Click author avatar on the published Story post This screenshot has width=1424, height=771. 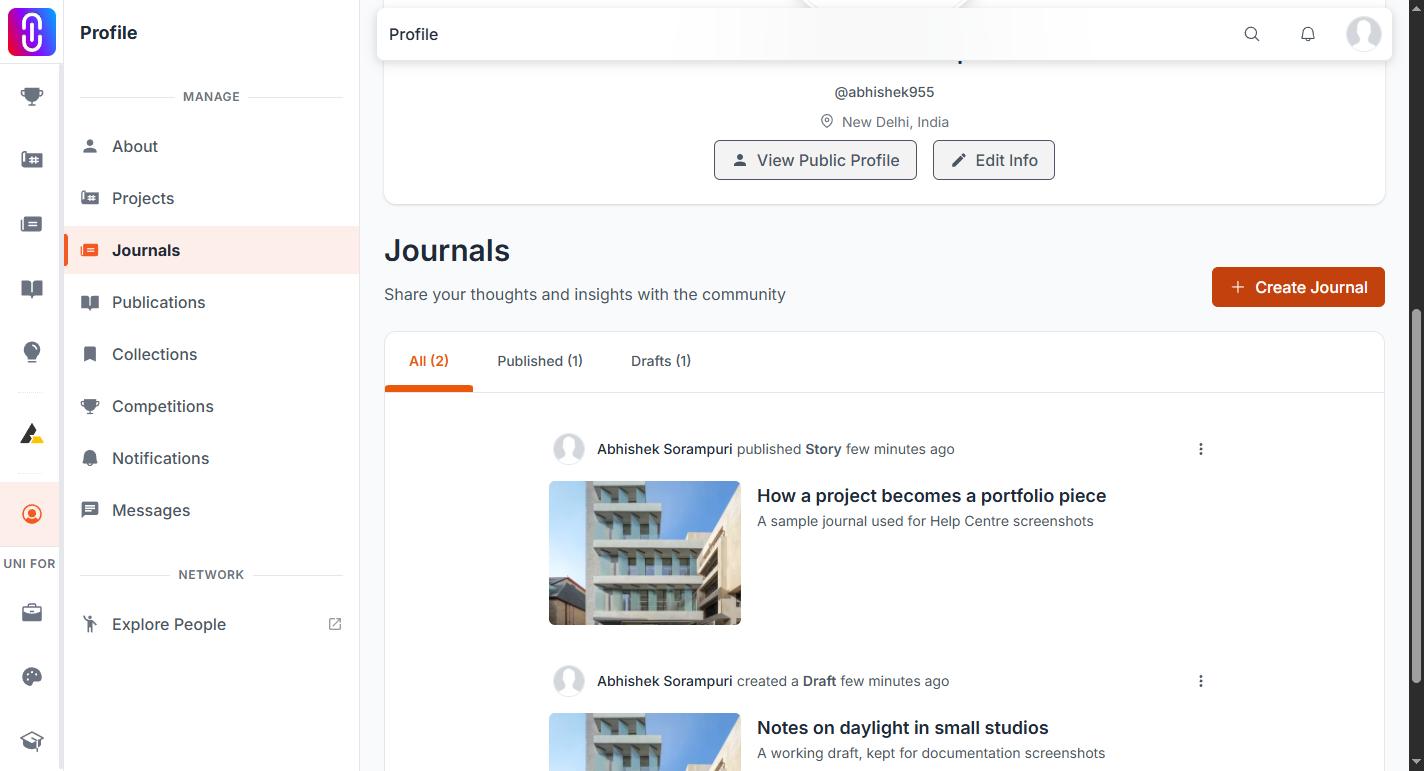[569, 449]
